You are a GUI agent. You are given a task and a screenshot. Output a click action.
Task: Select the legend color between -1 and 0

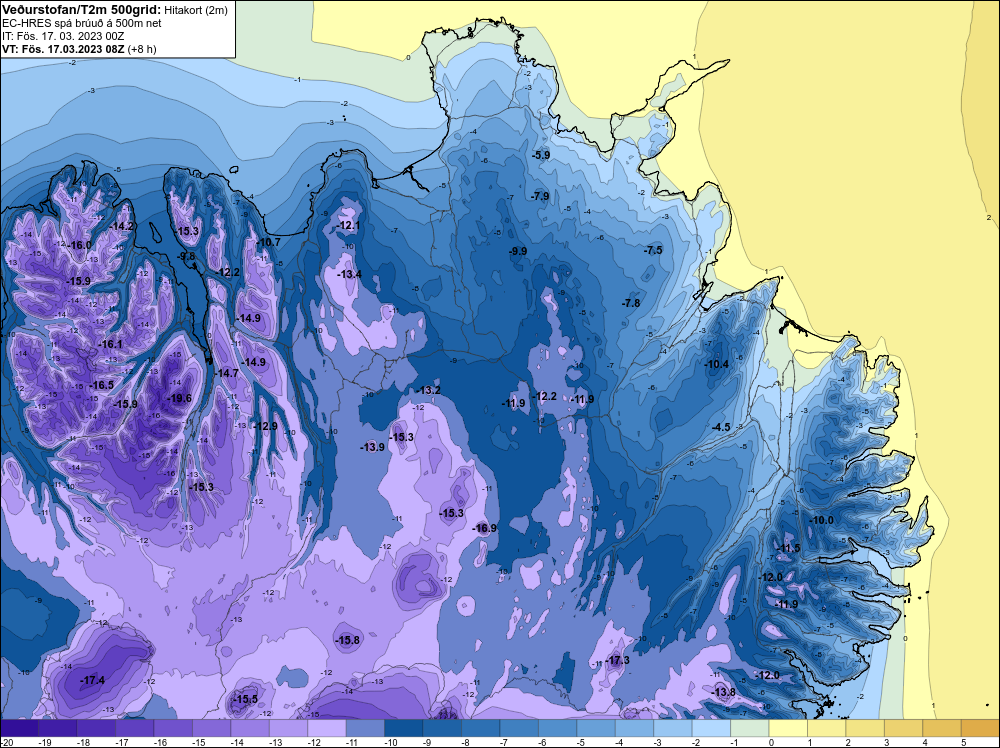click(x=750, y=727)
